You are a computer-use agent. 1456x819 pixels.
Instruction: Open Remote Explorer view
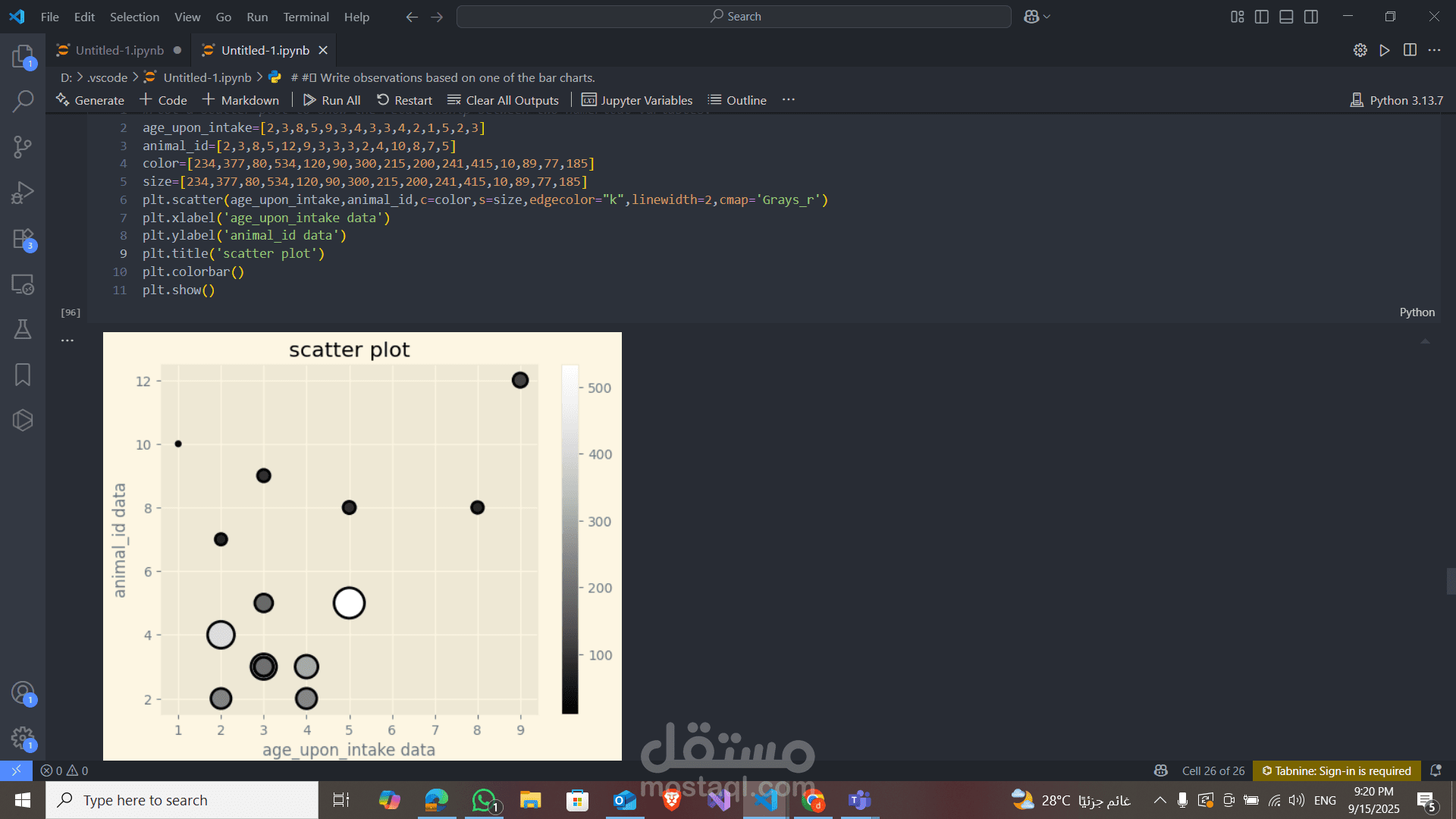point(23,284)
